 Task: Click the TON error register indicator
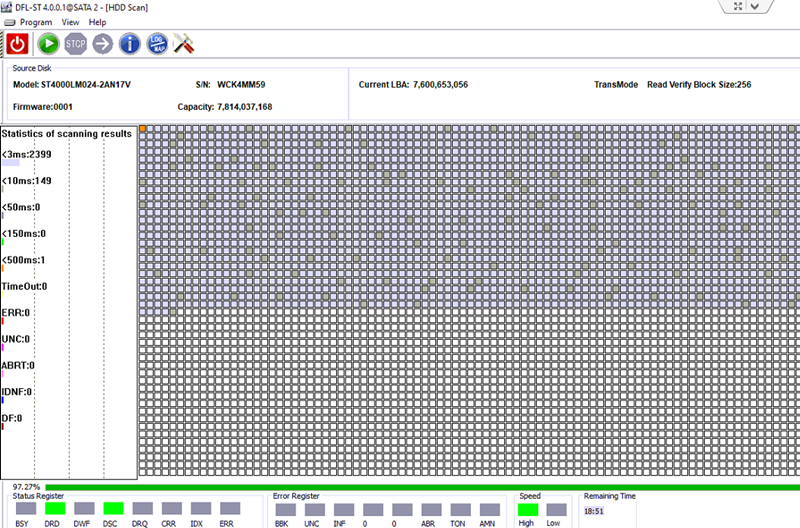pyautogui.click(x=460, y=510)
